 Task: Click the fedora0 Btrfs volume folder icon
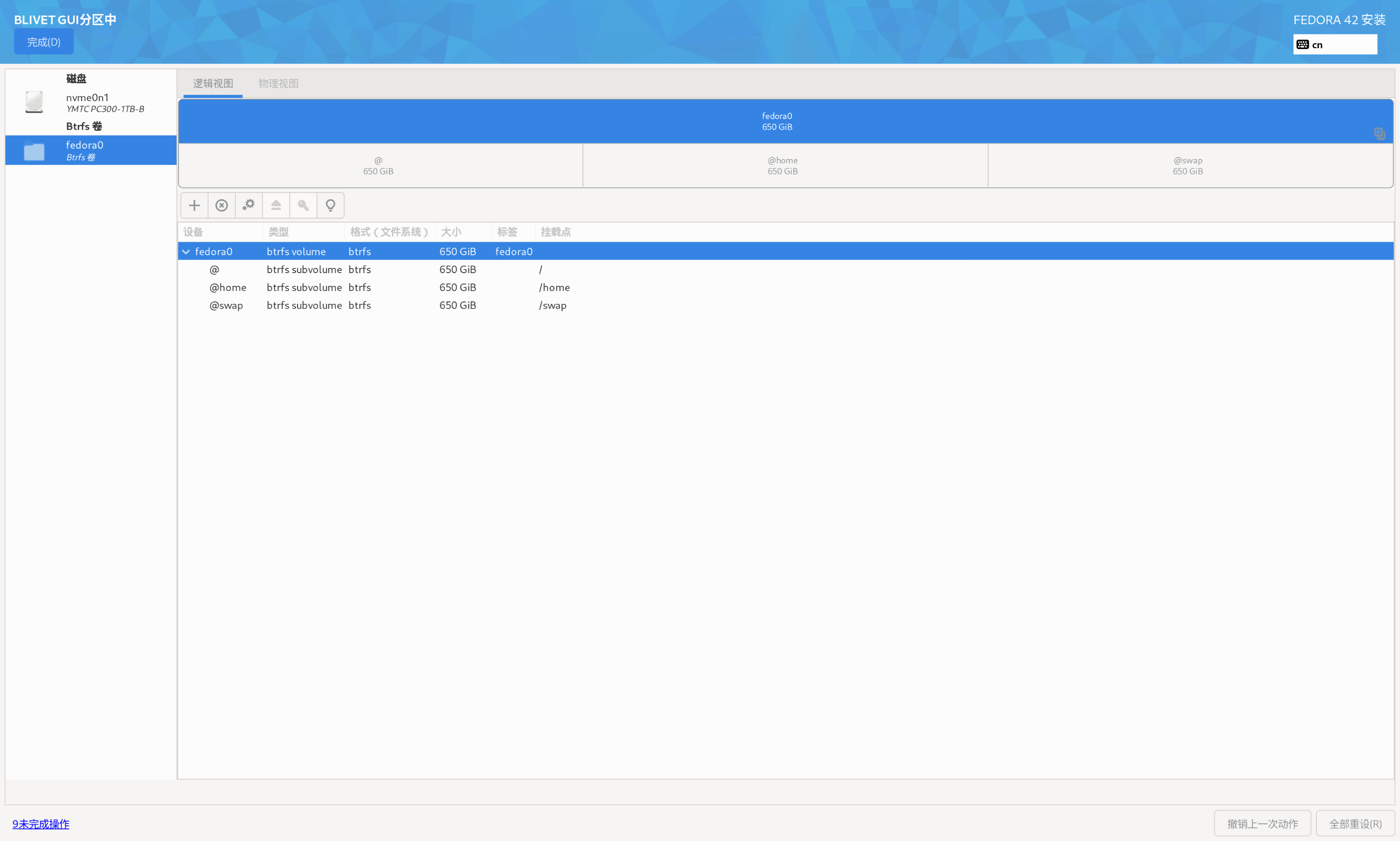(34, 151)
